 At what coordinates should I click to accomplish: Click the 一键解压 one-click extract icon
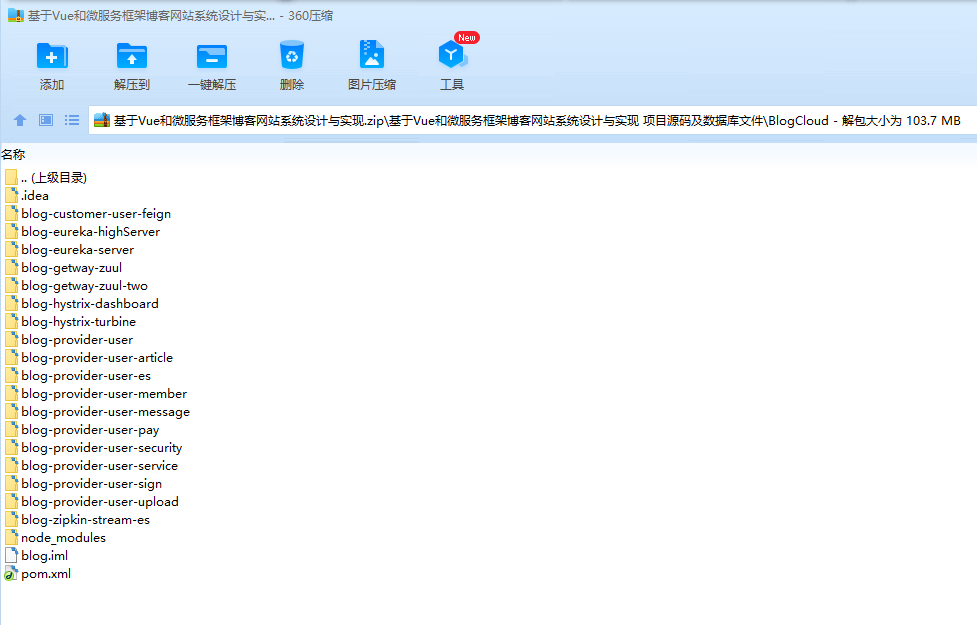pyautogui.click(x=212, y=56)
